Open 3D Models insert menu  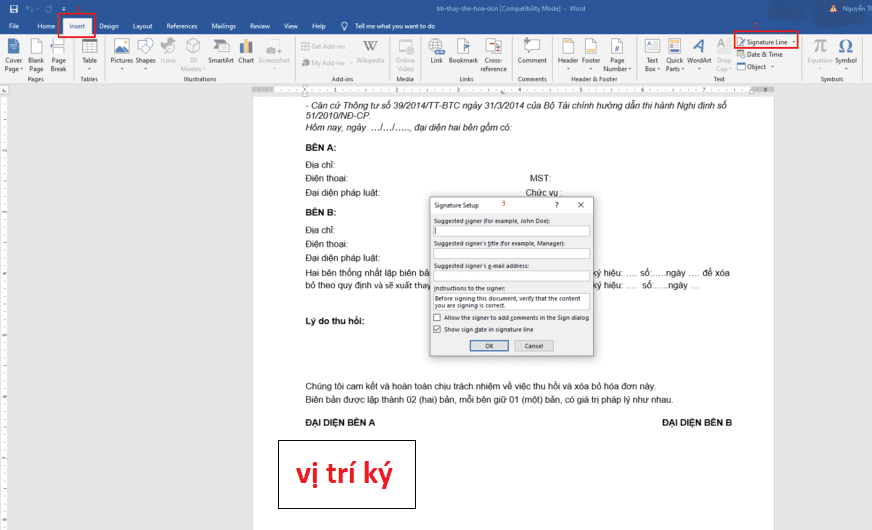point(193,56)
